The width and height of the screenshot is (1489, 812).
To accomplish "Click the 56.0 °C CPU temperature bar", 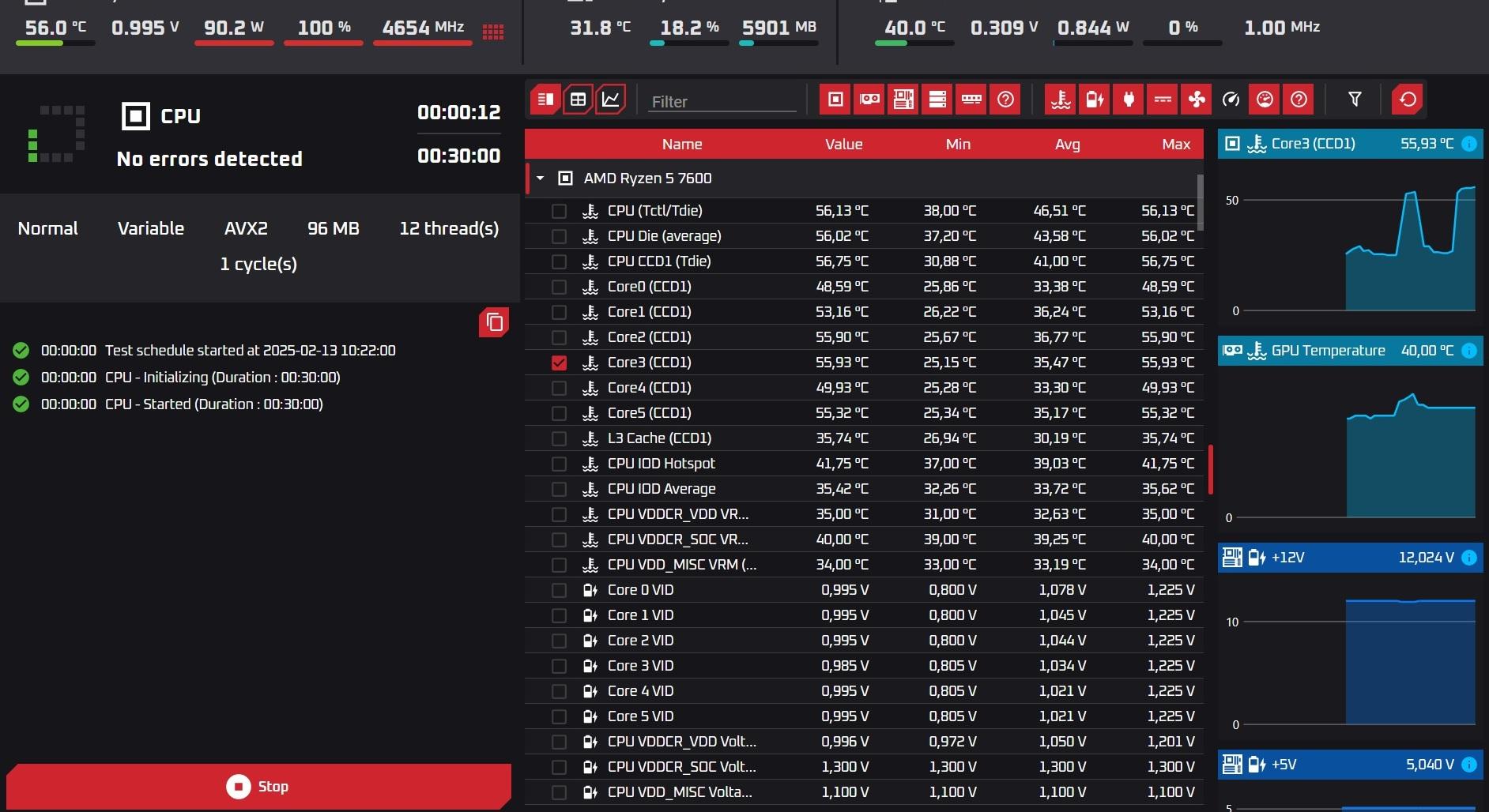I will click(55, 43).
